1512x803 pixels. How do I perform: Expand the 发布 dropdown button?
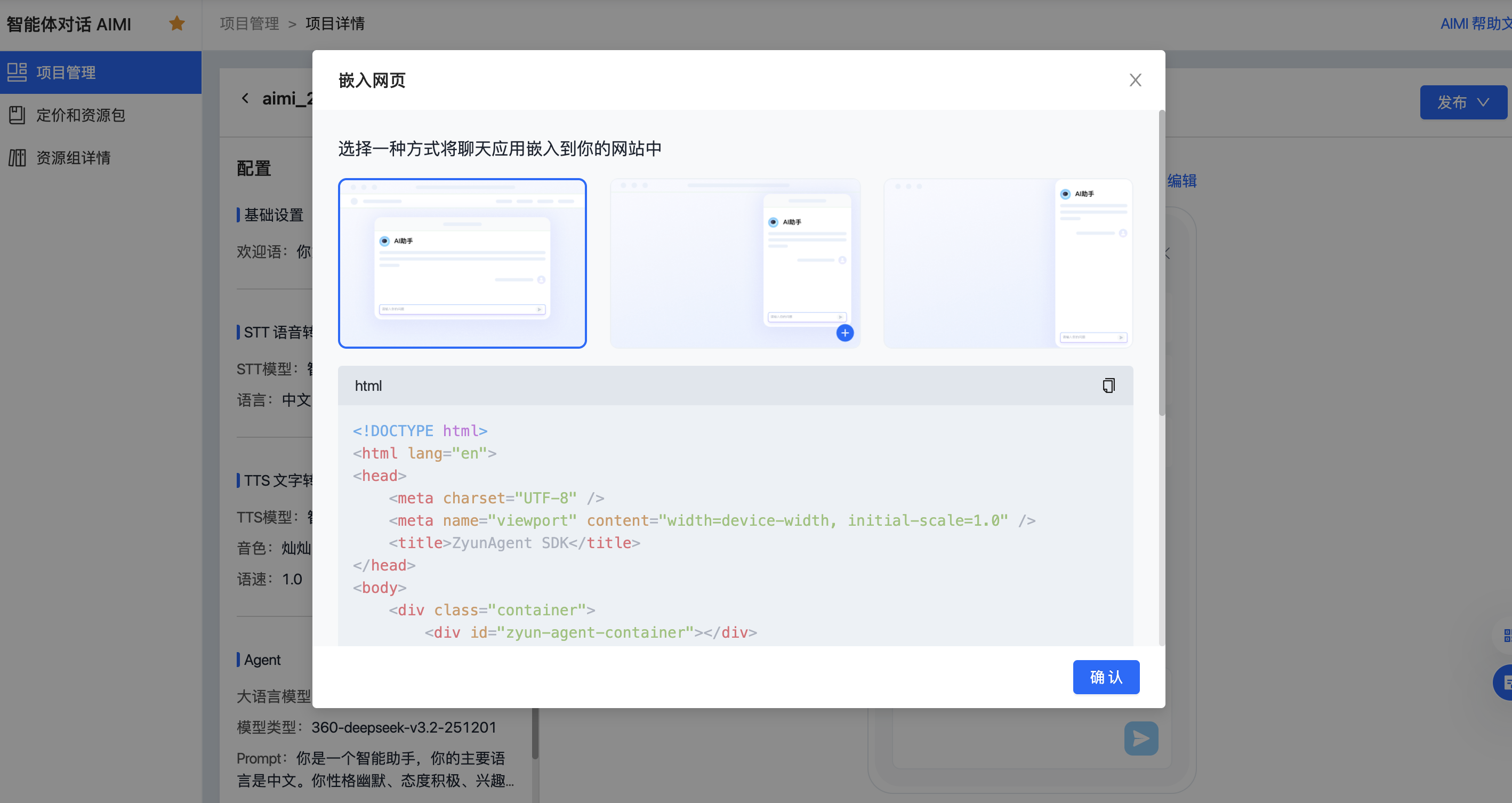tap(1462, 102)
